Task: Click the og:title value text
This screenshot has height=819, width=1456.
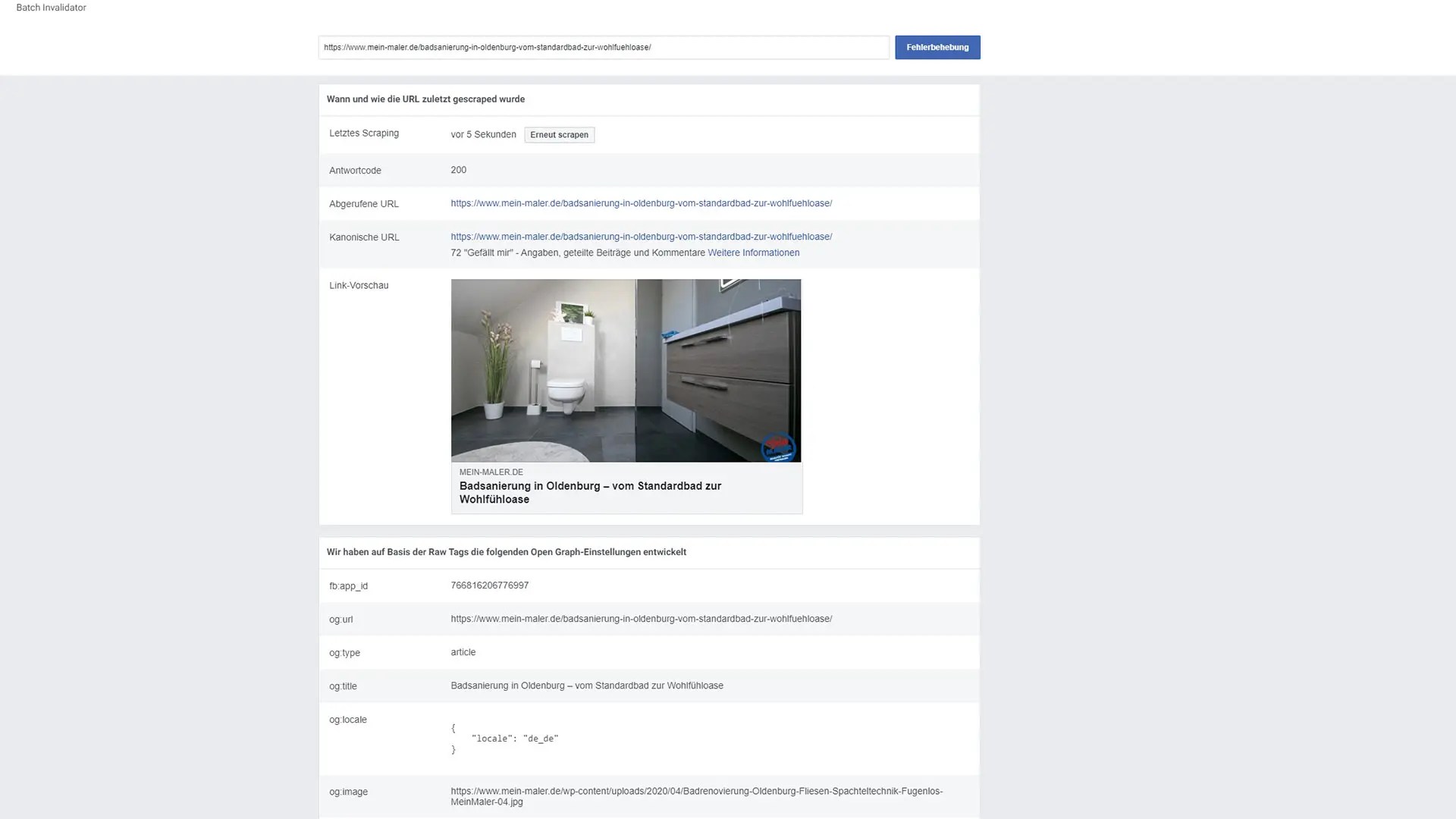Action: pyautogui.click(x=586, y=686)
